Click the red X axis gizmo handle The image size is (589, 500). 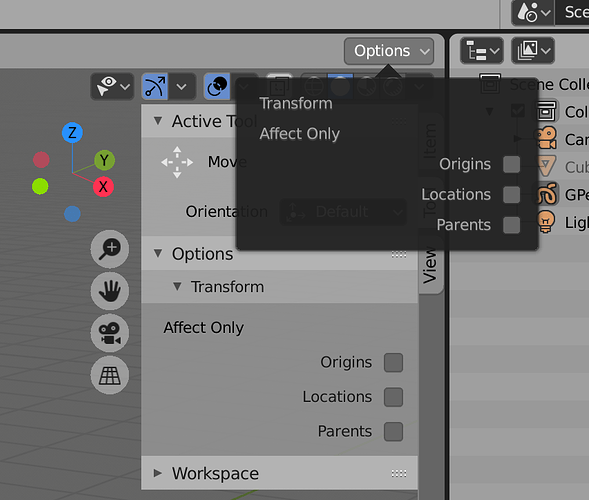coord(103,187)
